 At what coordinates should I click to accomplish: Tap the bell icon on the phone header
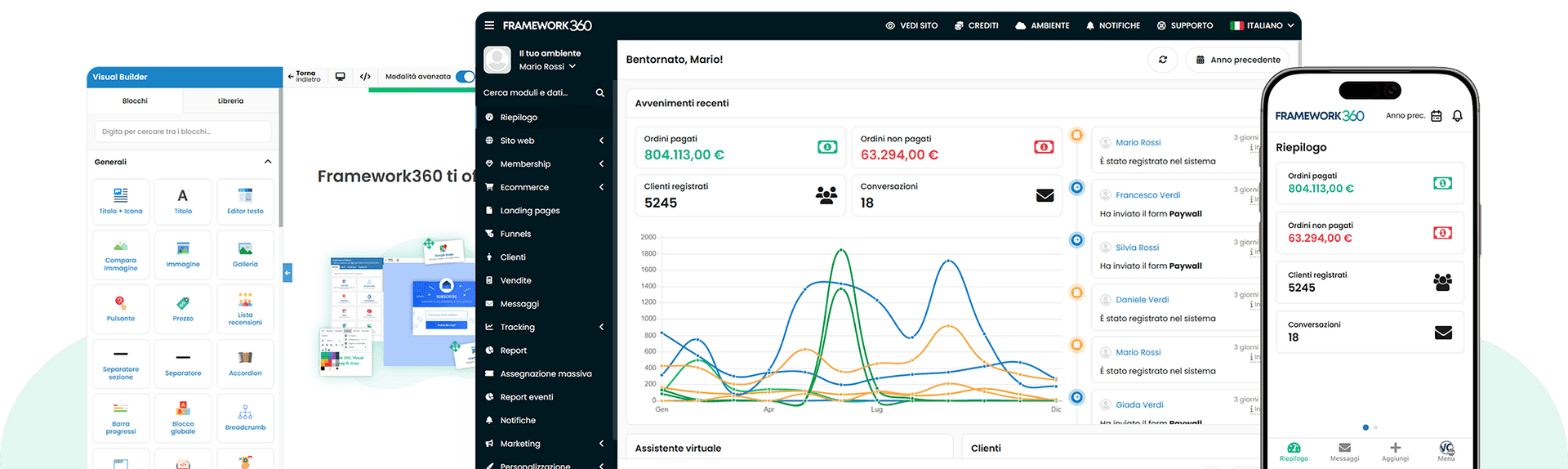click(x=1457, y=116)
